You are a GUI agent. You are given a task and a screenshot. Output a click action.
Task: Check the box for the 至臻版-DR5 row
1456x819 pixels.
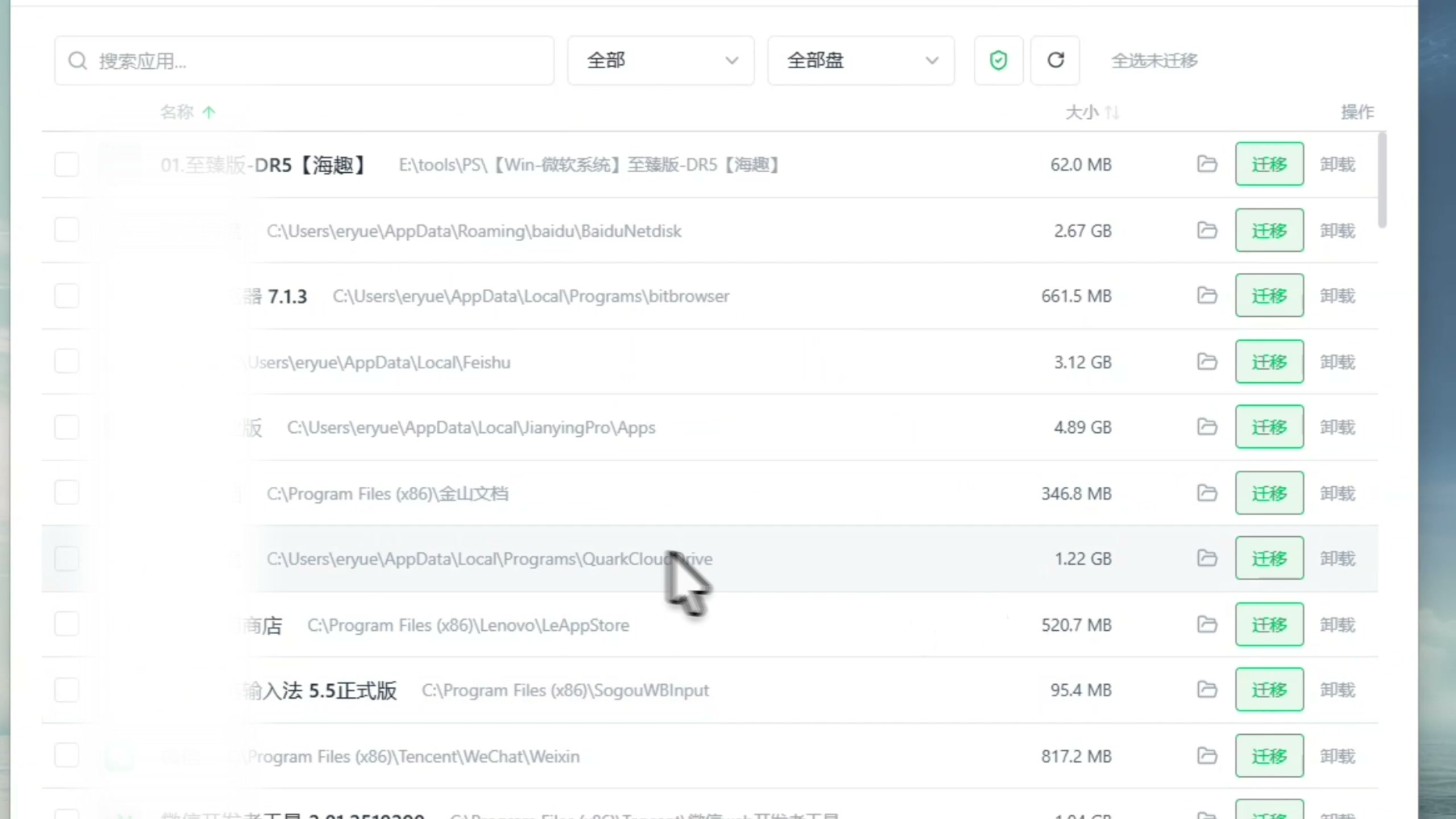pyautogui.click(x=67, y=164)
